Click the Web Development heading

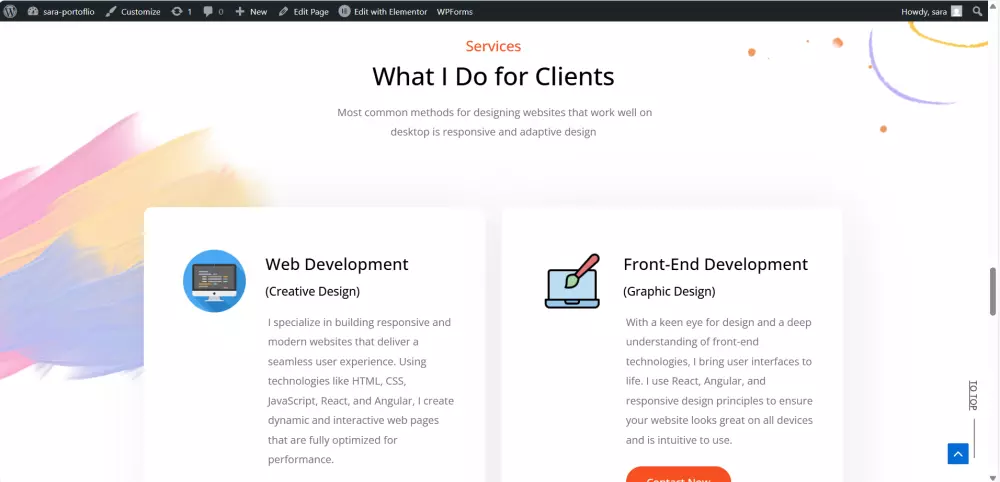point(337,264)
